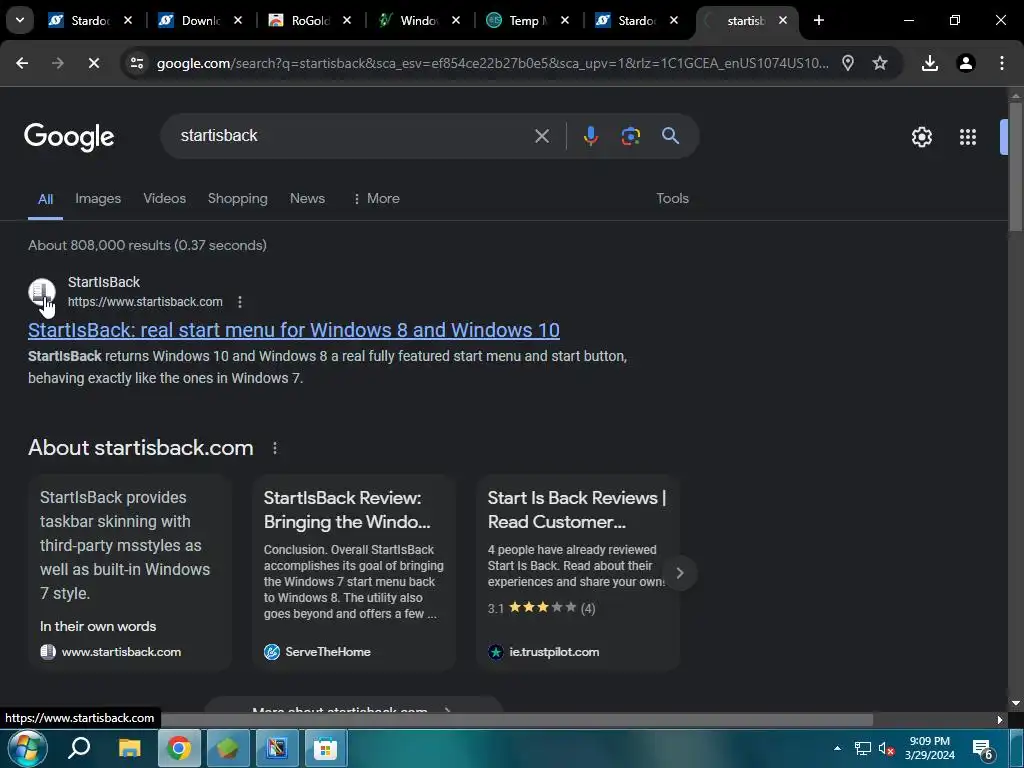This screenshot has height=768, width=1024.
Task: Open the Chrome three-dot menu
Action: 1001,63
